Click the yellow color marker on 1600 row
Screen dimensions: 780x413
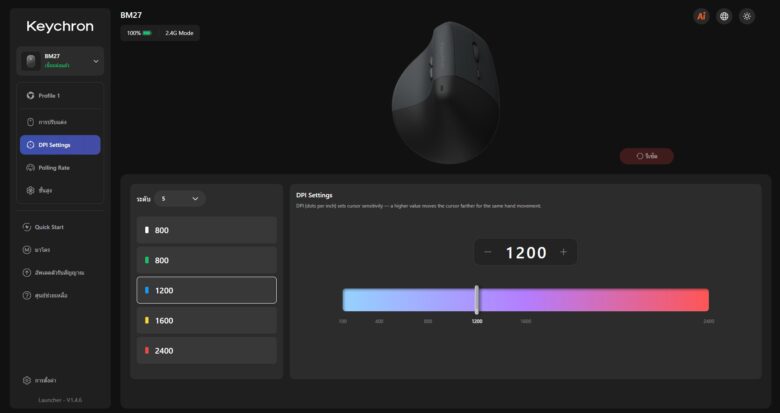pos(147,320)
